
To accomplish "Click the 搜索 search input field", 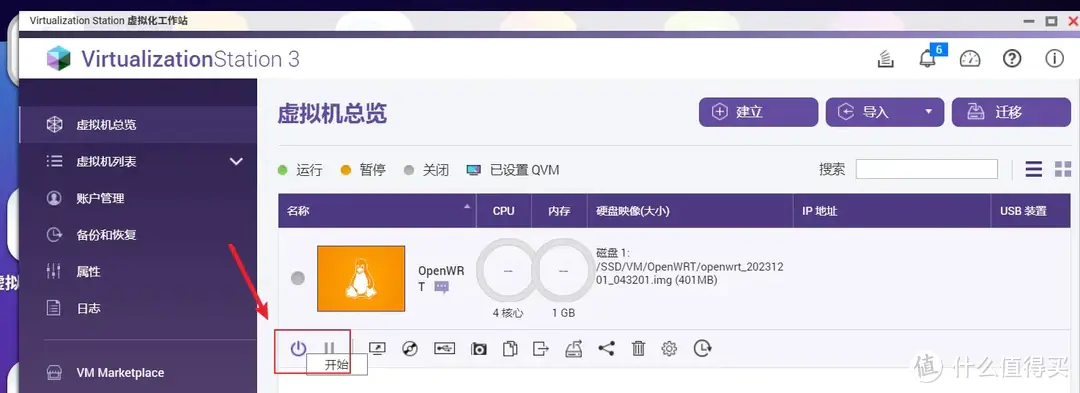I will (926, 169).
